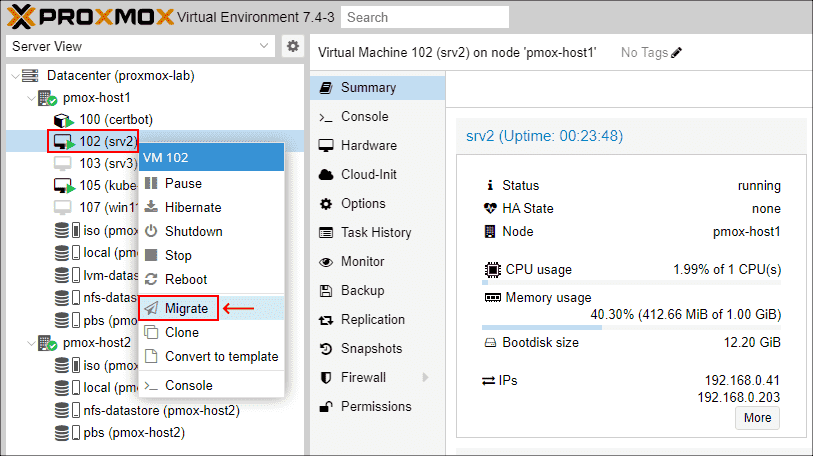Collapse the pmox-host2 node tree
Image resolution: width=813 pixels, height=456 pixels.
tap(29, 343)
